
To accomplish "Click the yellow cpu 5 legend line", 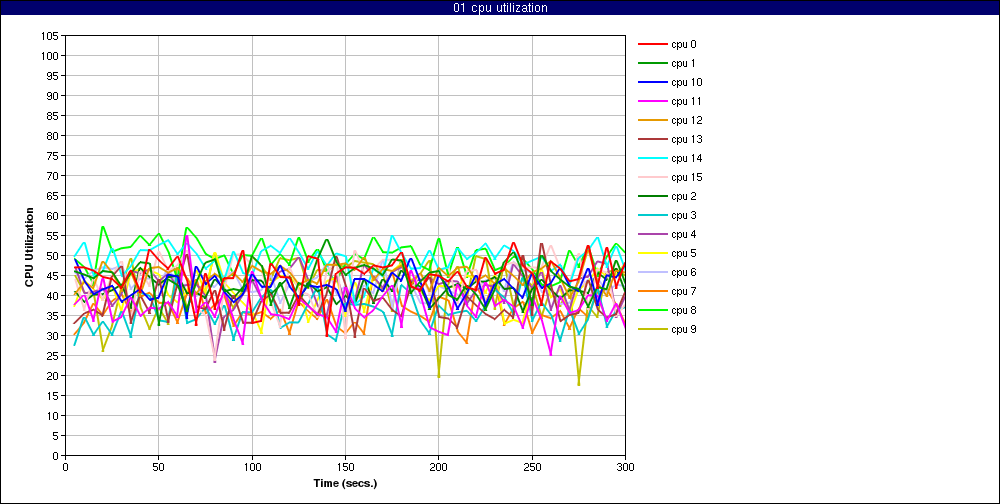I will (x=652, y=253).
